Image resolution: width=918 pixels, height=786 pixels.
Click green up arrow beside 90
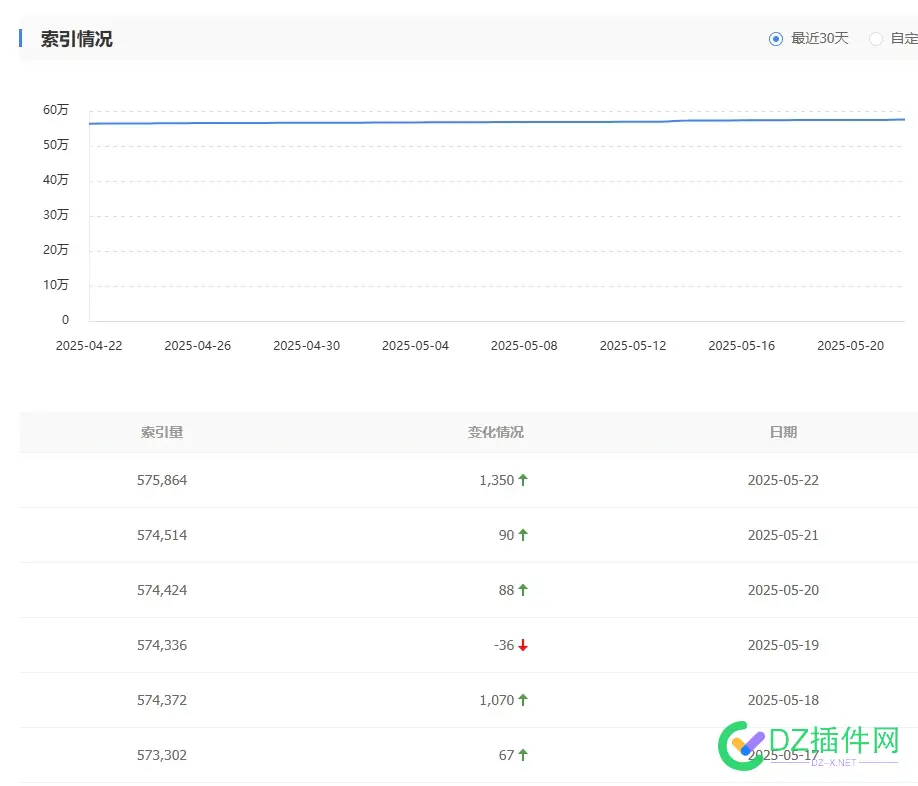523,535
